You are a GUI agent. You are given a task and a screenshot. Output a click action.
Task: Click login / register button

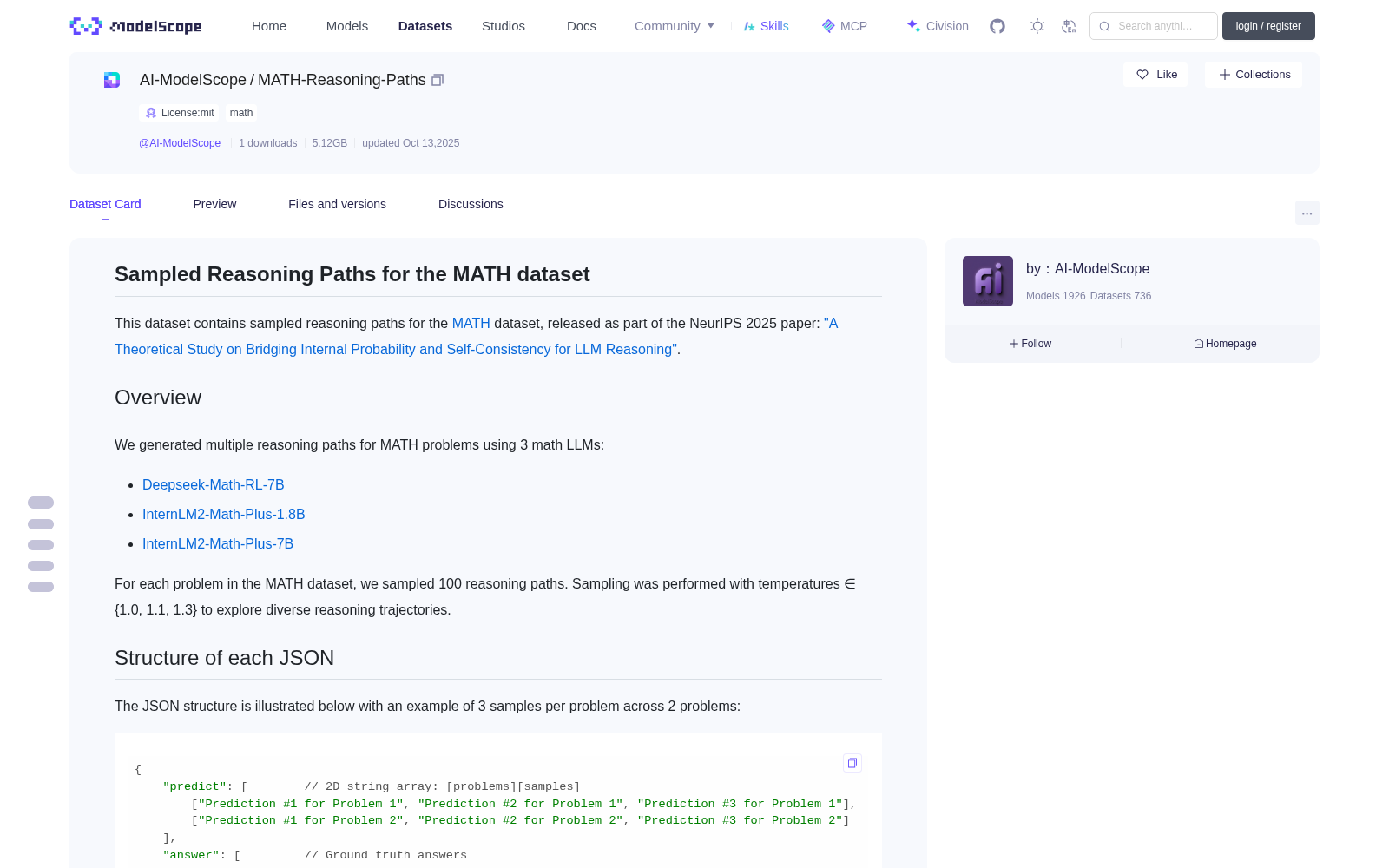1268,26
